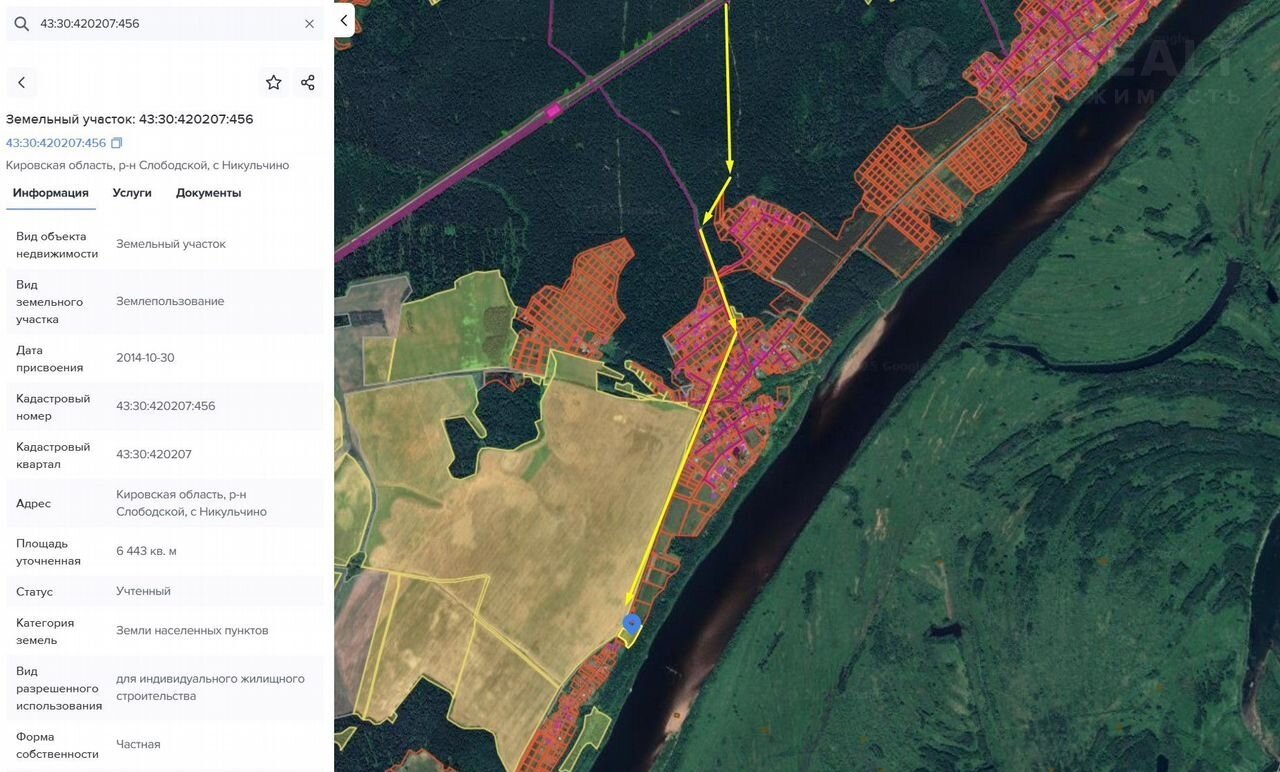The height and width of the screenshot is (772, 1280).
Task: Click the Площадь уточненная value 6 443 кв. м
Action: tap(146, 551)
